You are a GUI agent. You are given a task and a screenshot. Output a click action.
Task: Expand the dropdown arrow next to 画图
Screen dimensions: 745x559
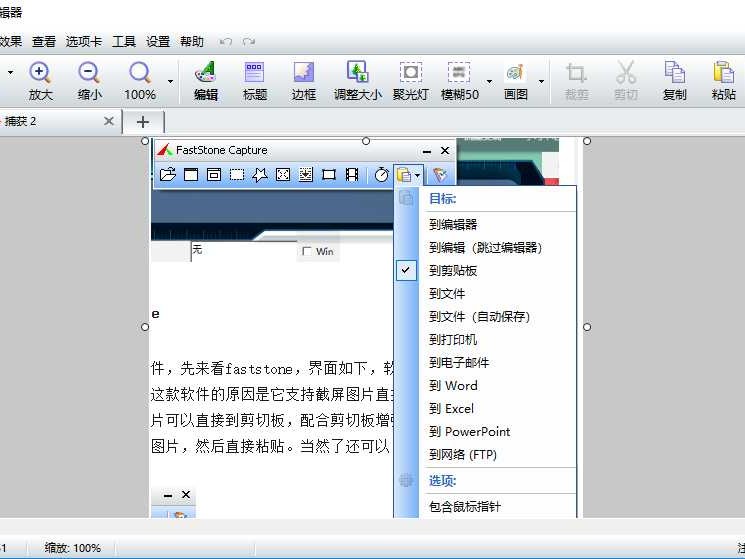(x=542, y=81)
